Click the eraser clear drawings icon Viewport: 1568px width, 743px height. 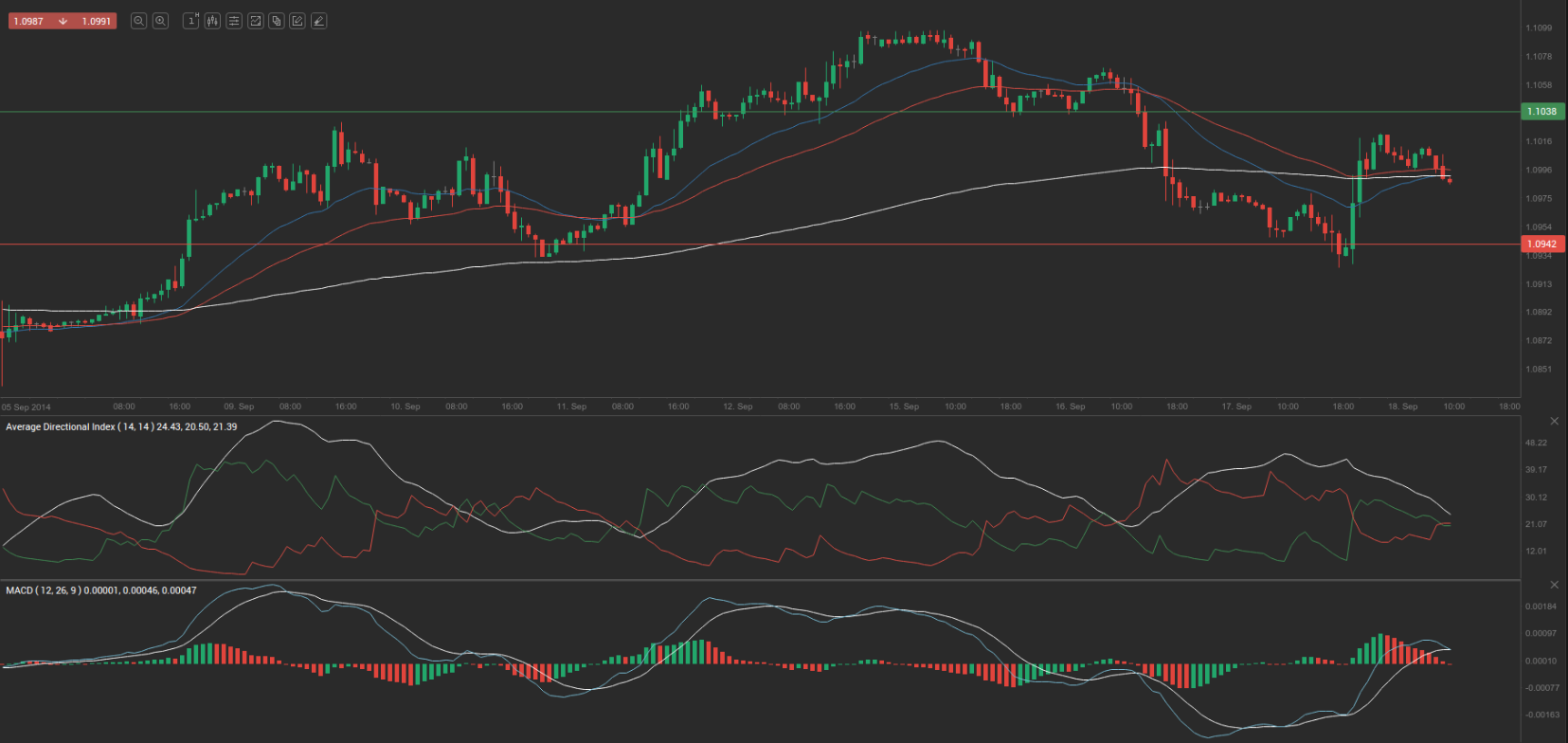tap(319, 21)
